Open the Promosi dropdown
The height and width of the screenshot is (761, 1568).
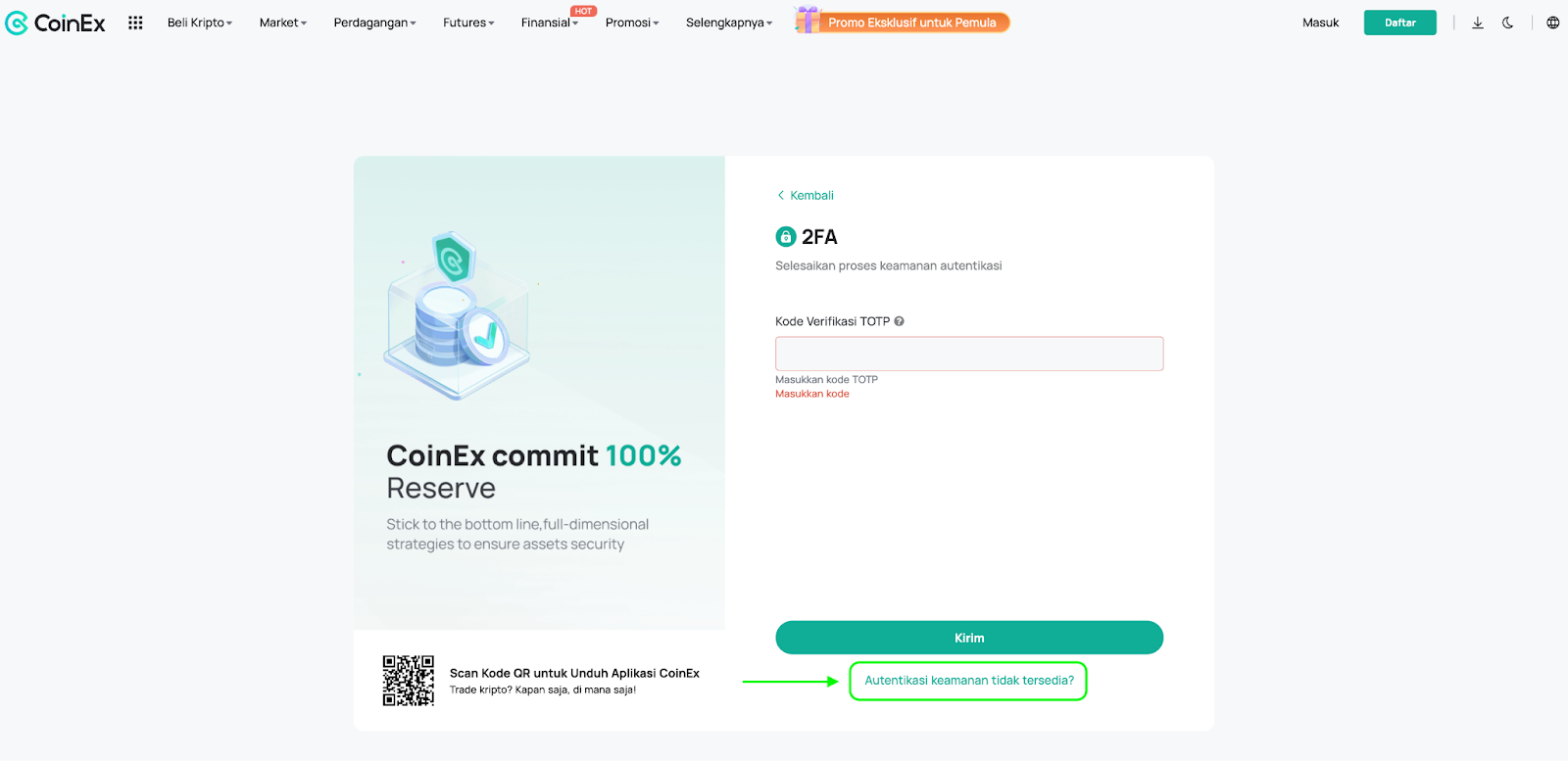click(632, 23)
